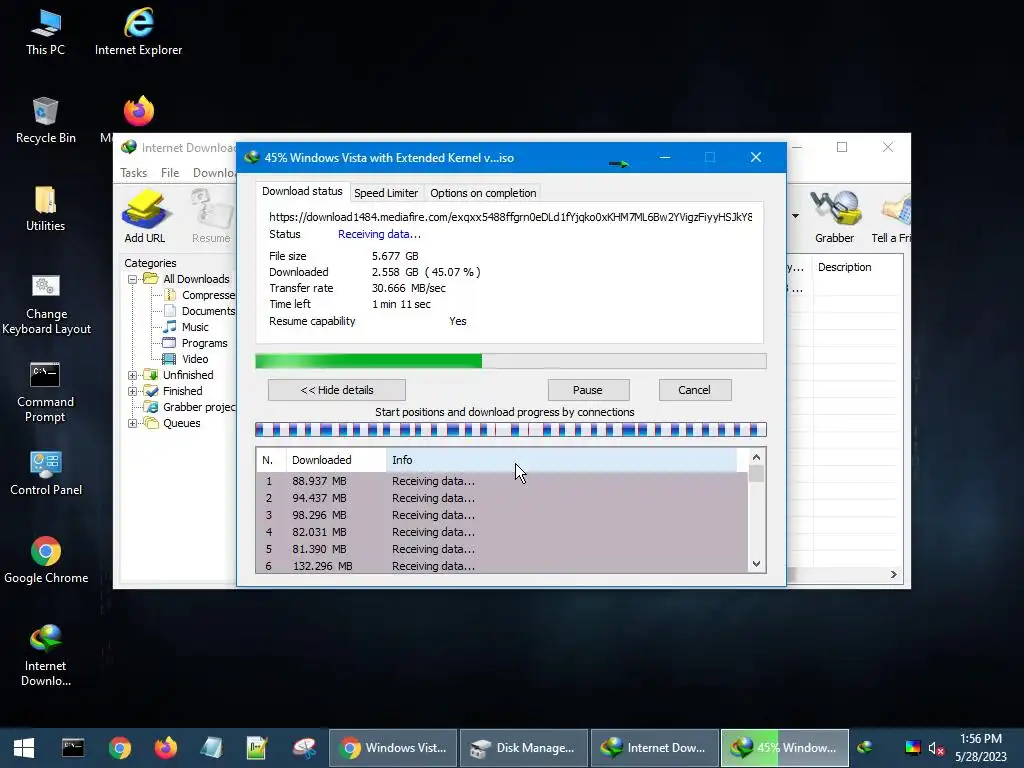Screen dimensions: 1024x768
Task: Select connection row 1 with 88.937 MB
Action: [x=502, y=481]
